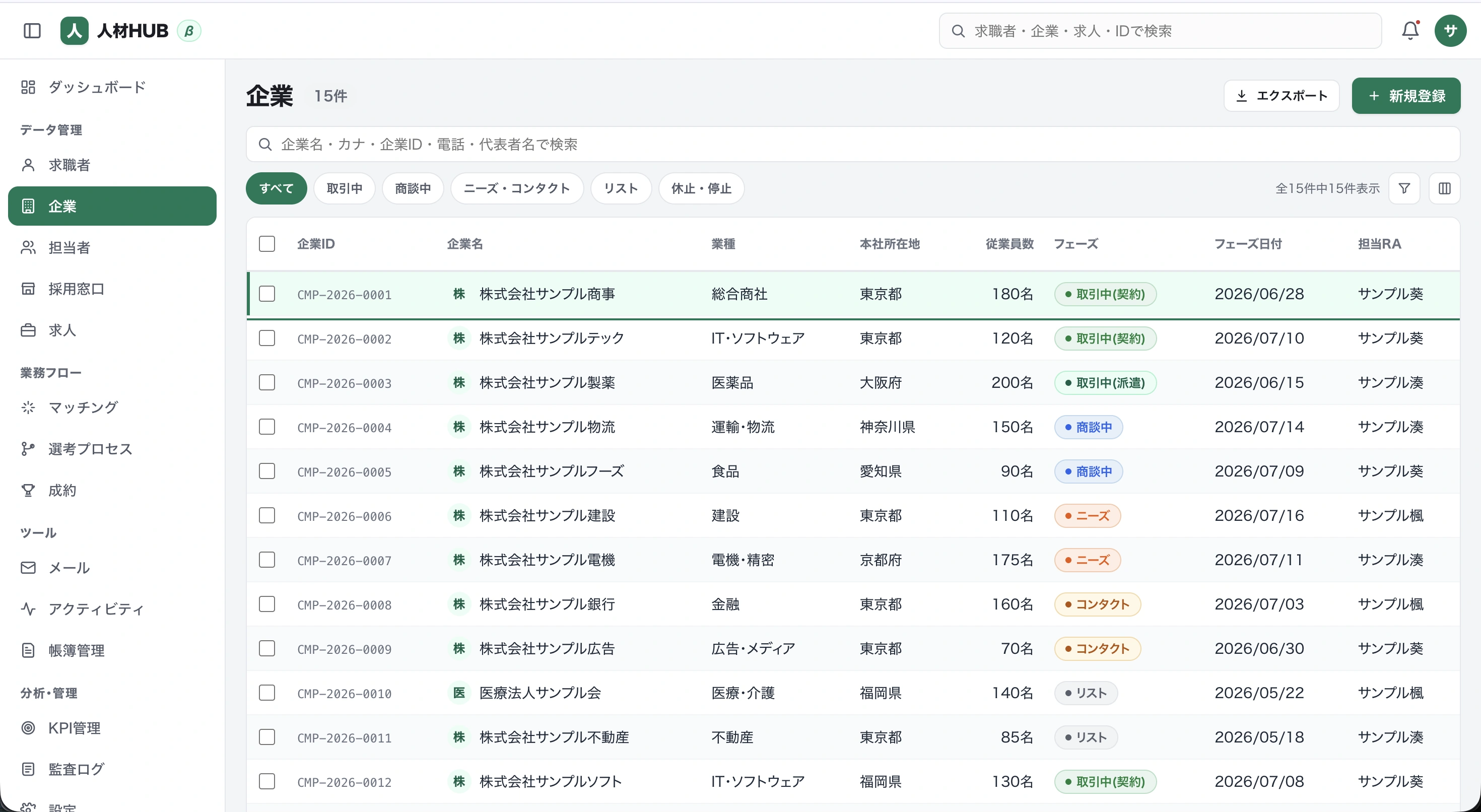Click 広告･メディア industry cell

(x=753, y=649)
